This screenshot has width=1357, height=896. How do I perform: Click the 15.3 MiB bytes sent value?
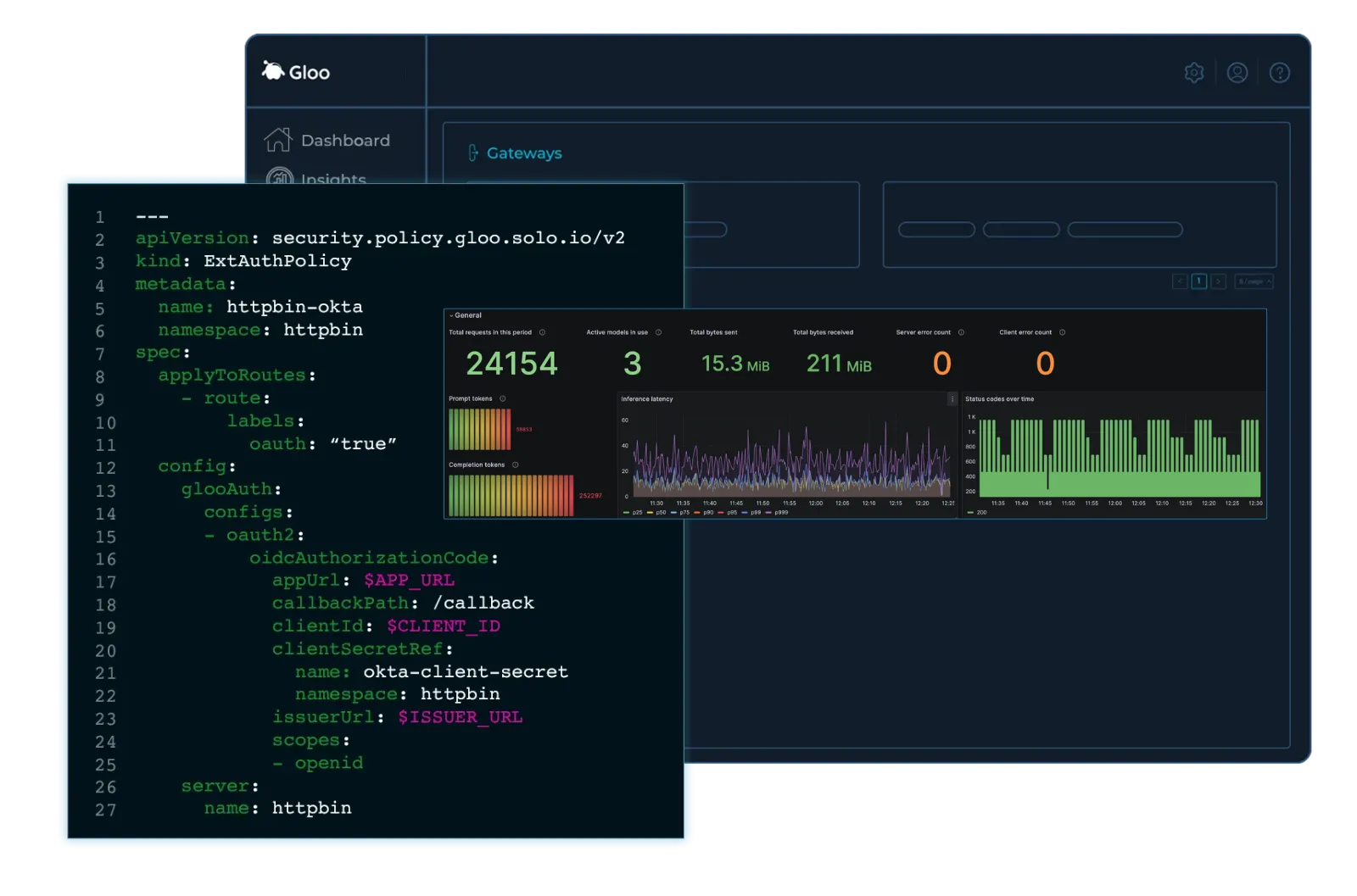point(735,364)
